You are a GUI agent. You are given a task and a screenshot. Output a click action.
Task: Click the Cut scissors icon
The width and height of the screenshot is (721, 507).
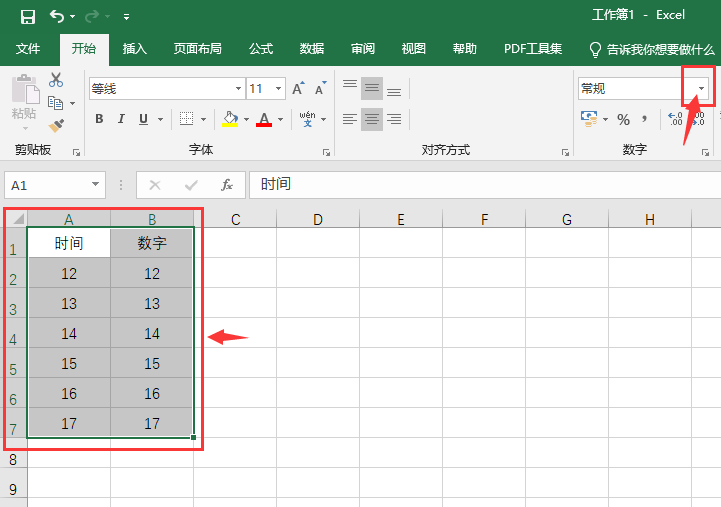click(56, 80)
